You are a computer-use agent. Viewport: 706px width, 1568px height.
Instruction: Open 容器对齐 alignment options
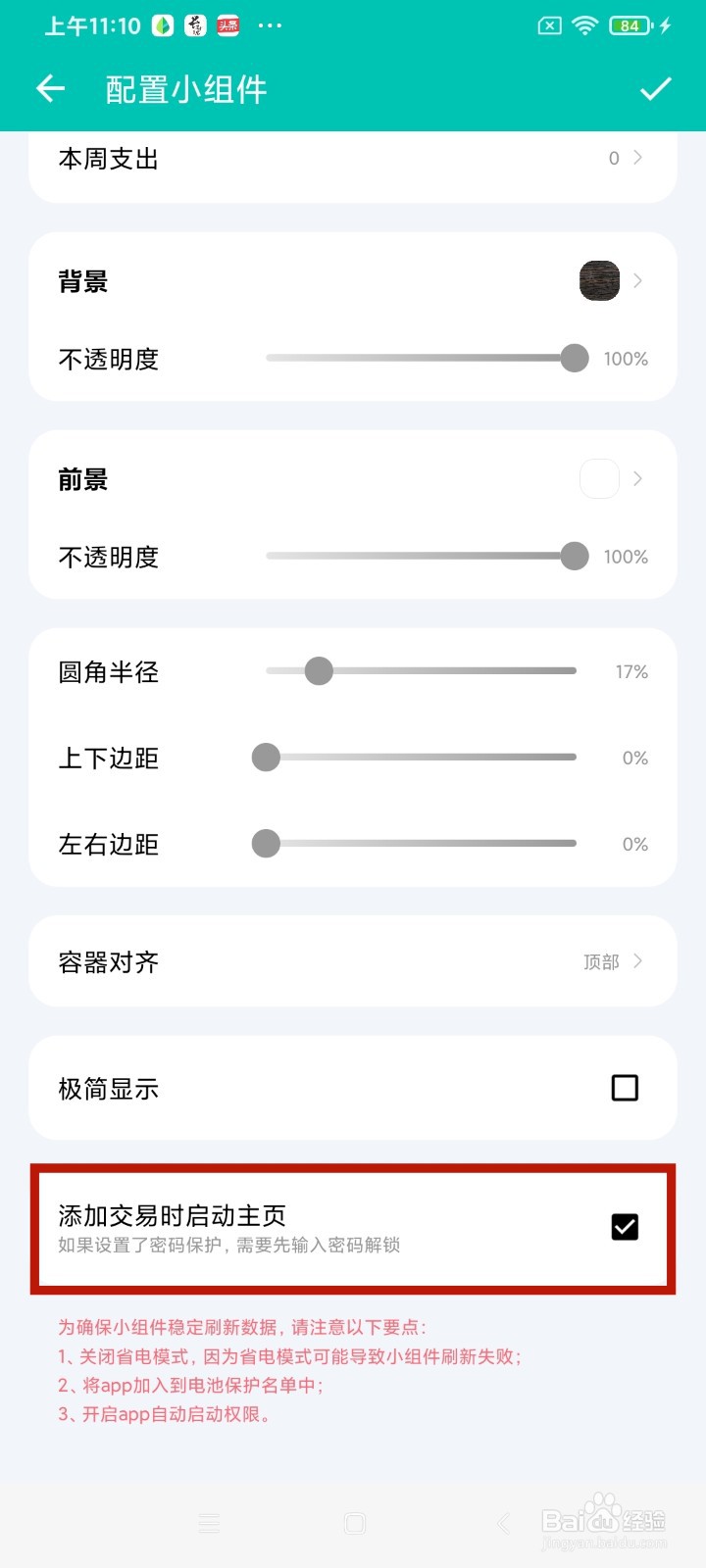coord(637,961)
